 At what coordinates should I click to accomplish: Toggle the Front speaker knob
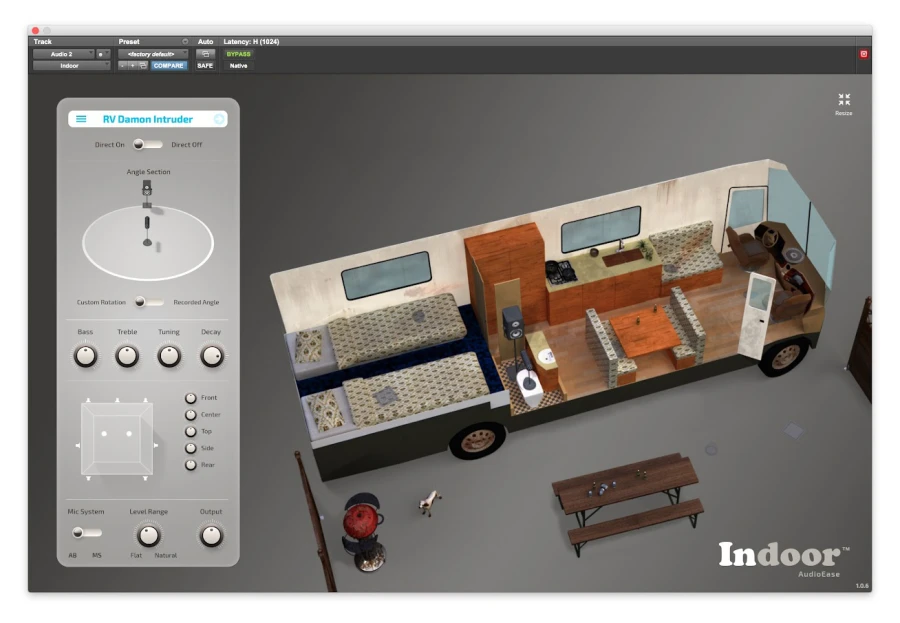191,398
